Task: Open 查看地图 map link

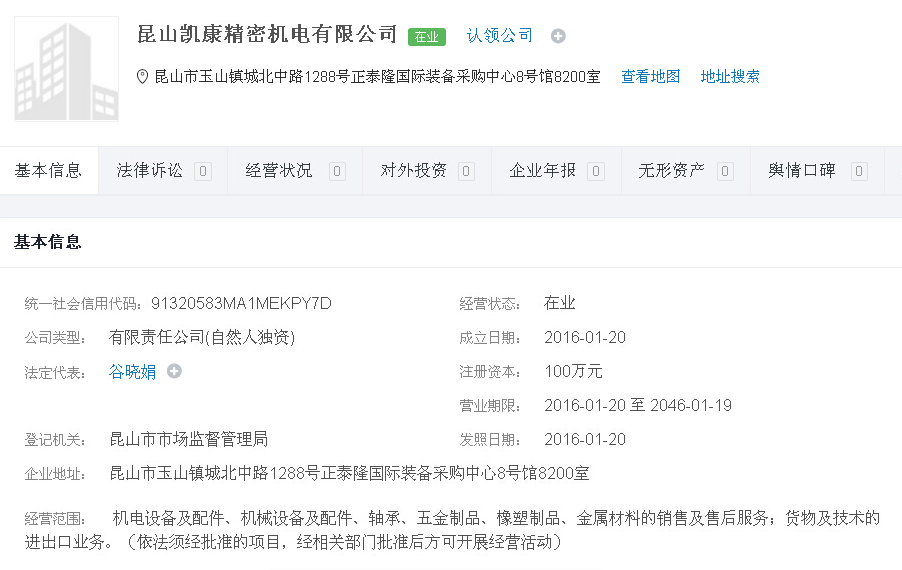Action: pyautogui.click(x=650, y=76)
